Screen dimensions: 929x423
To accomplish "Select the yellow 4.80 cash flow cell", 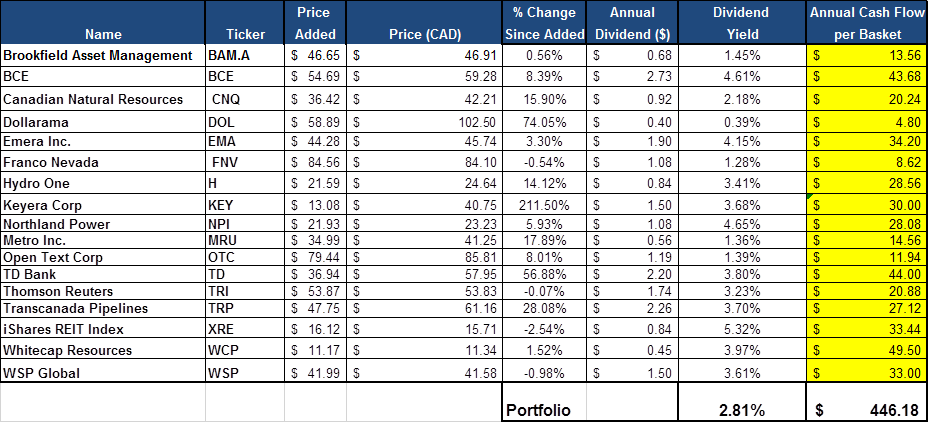I will coord(867,123).
